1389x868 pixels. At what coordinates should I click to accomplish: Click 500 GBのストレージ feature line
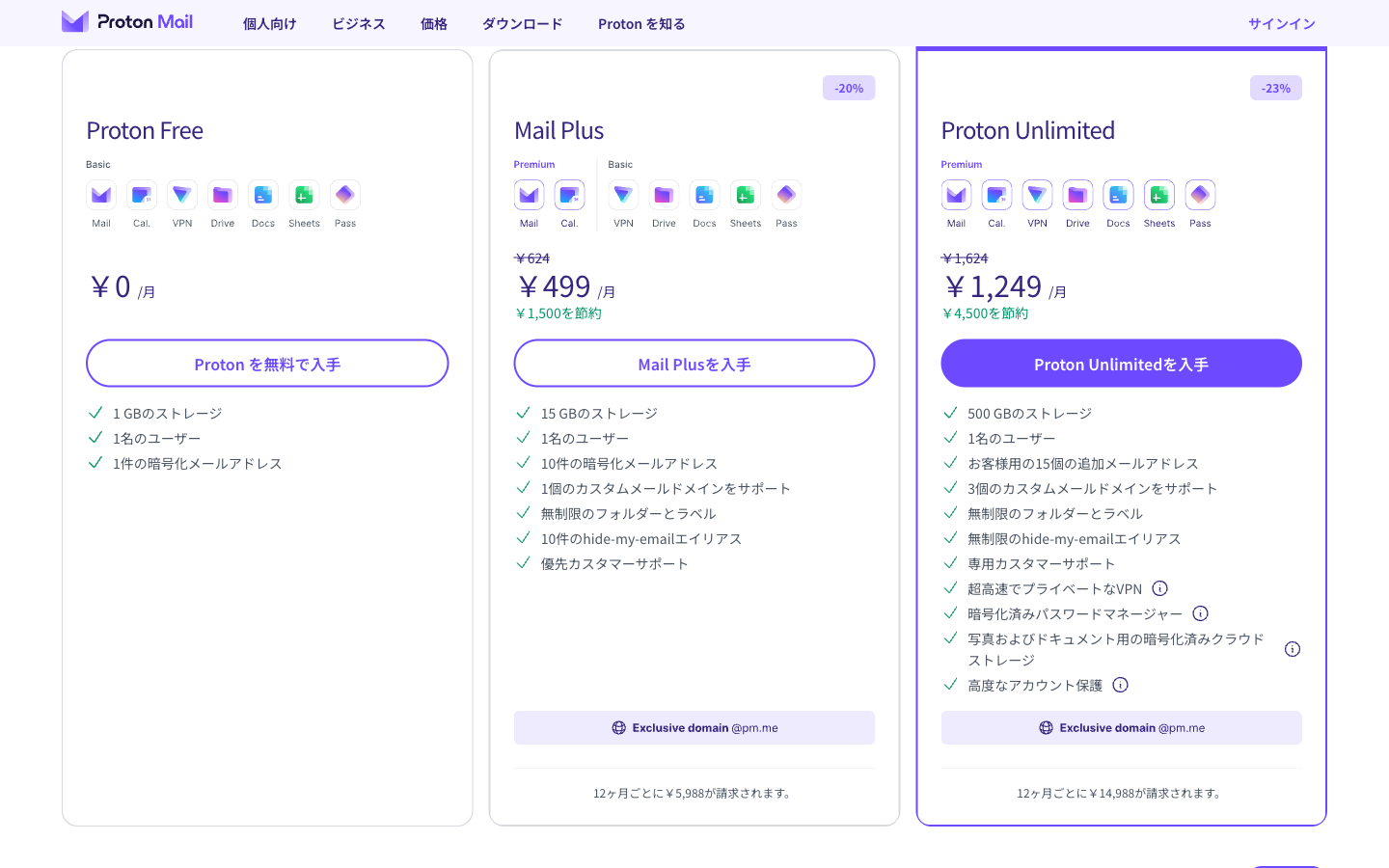1030,413
